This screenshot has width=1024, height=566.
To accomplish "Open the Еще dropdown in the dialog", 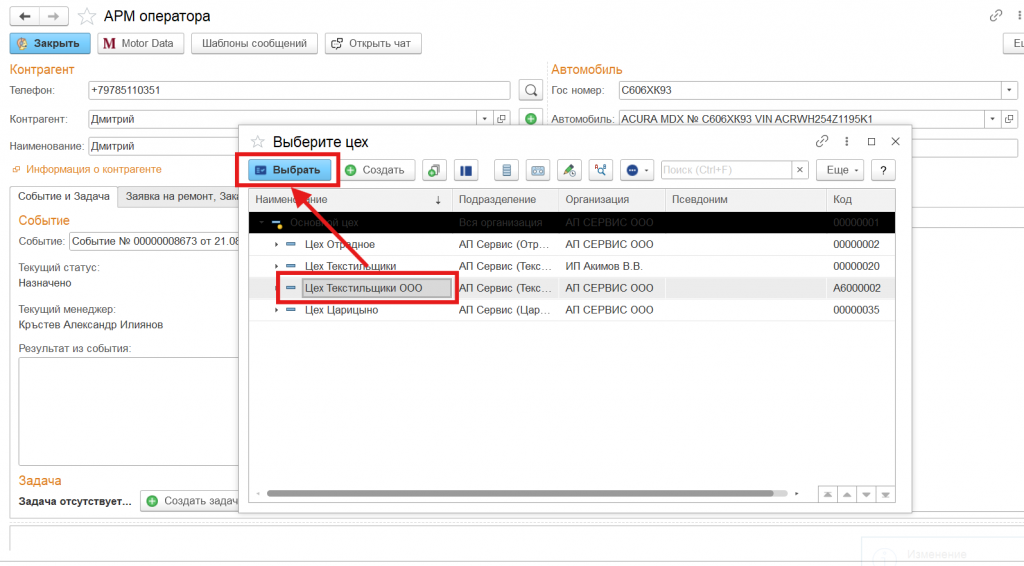I will pyautogui.click(x=839, y=170).
